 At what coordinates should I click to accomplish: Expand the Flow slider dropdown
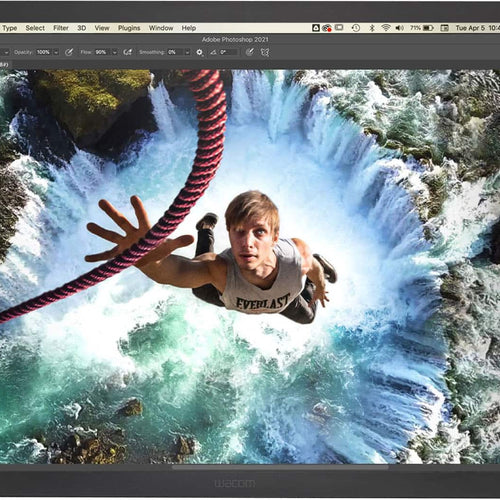pyautogui.click(x=115, y=52)
